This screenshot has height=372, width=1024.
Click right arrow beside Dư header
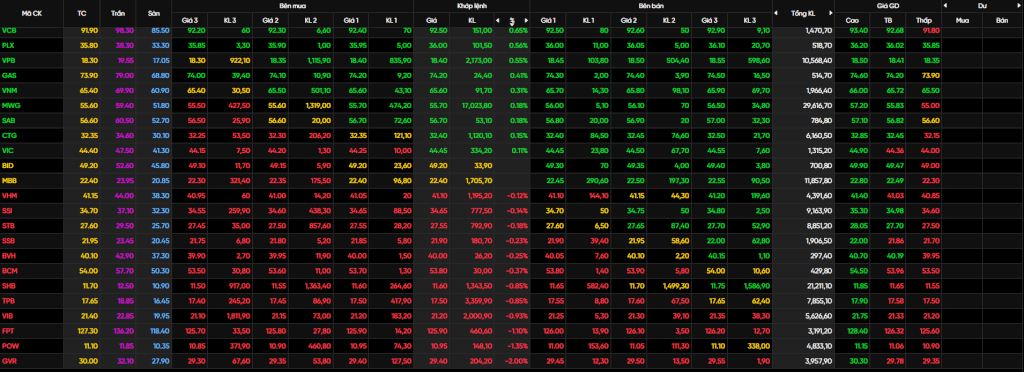[1020, 5]
